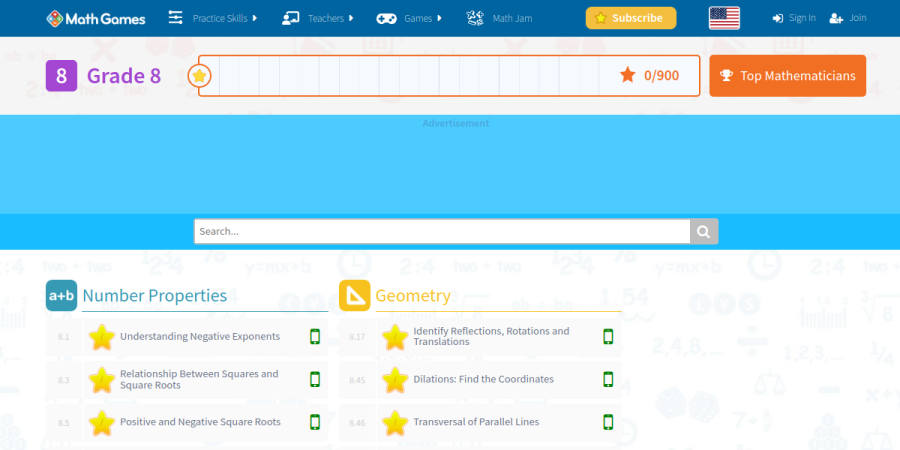Viewport: 900px width, 450px height.
Task: Click star beside Dilations: Find the Coordinates
Action: pos(395,380)
